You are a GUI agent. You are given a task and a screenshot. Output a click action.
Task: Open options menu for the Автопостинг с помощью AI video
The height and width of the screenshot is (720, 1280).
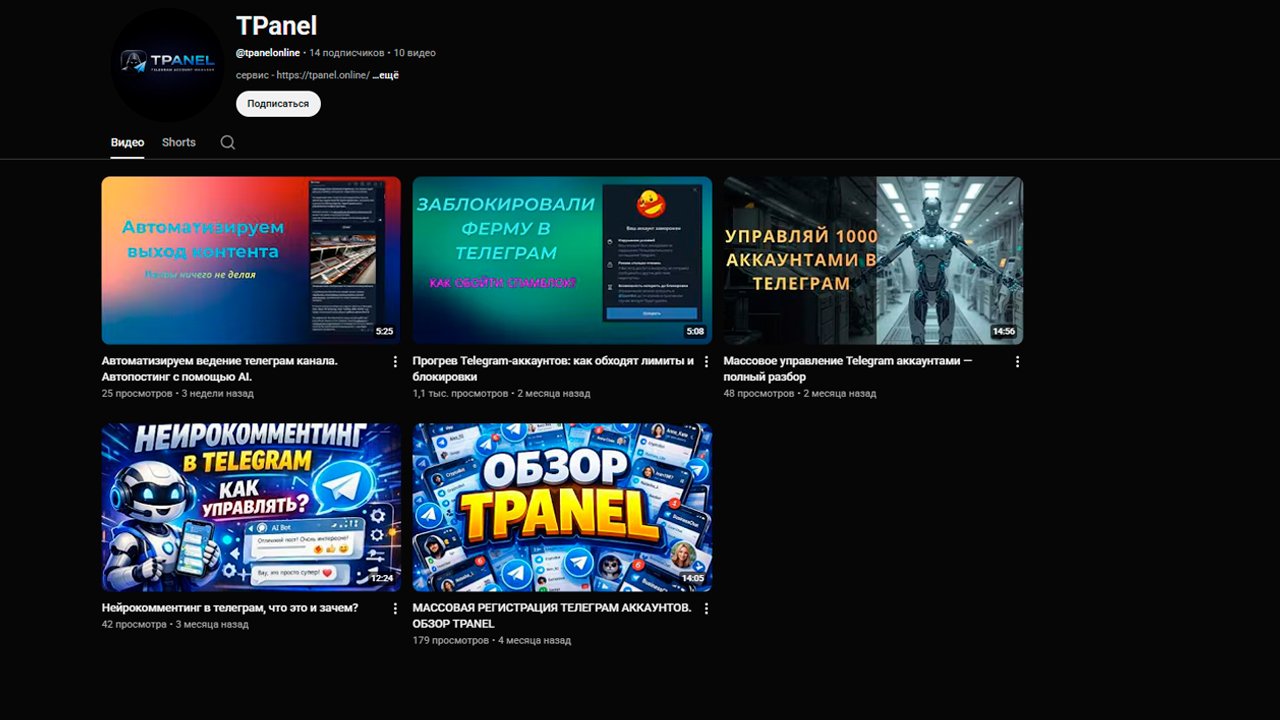[395, 361]
